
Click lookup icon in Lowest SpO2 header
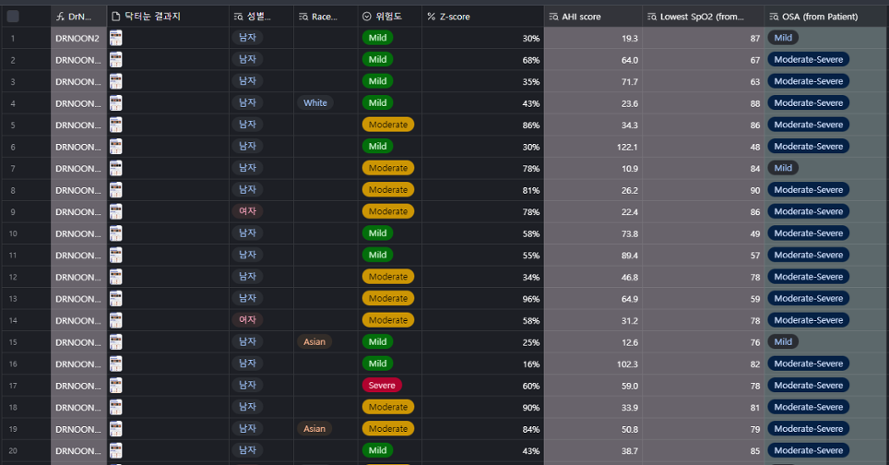pos(652,17)
